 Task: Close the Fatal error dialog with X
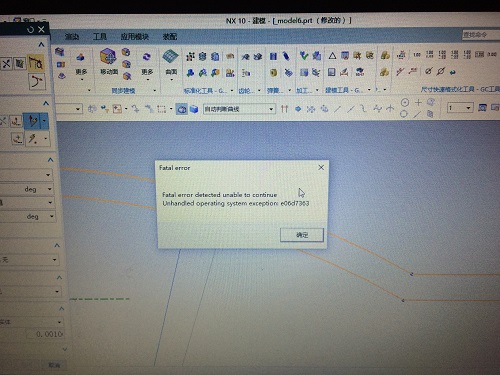(321, 167)
